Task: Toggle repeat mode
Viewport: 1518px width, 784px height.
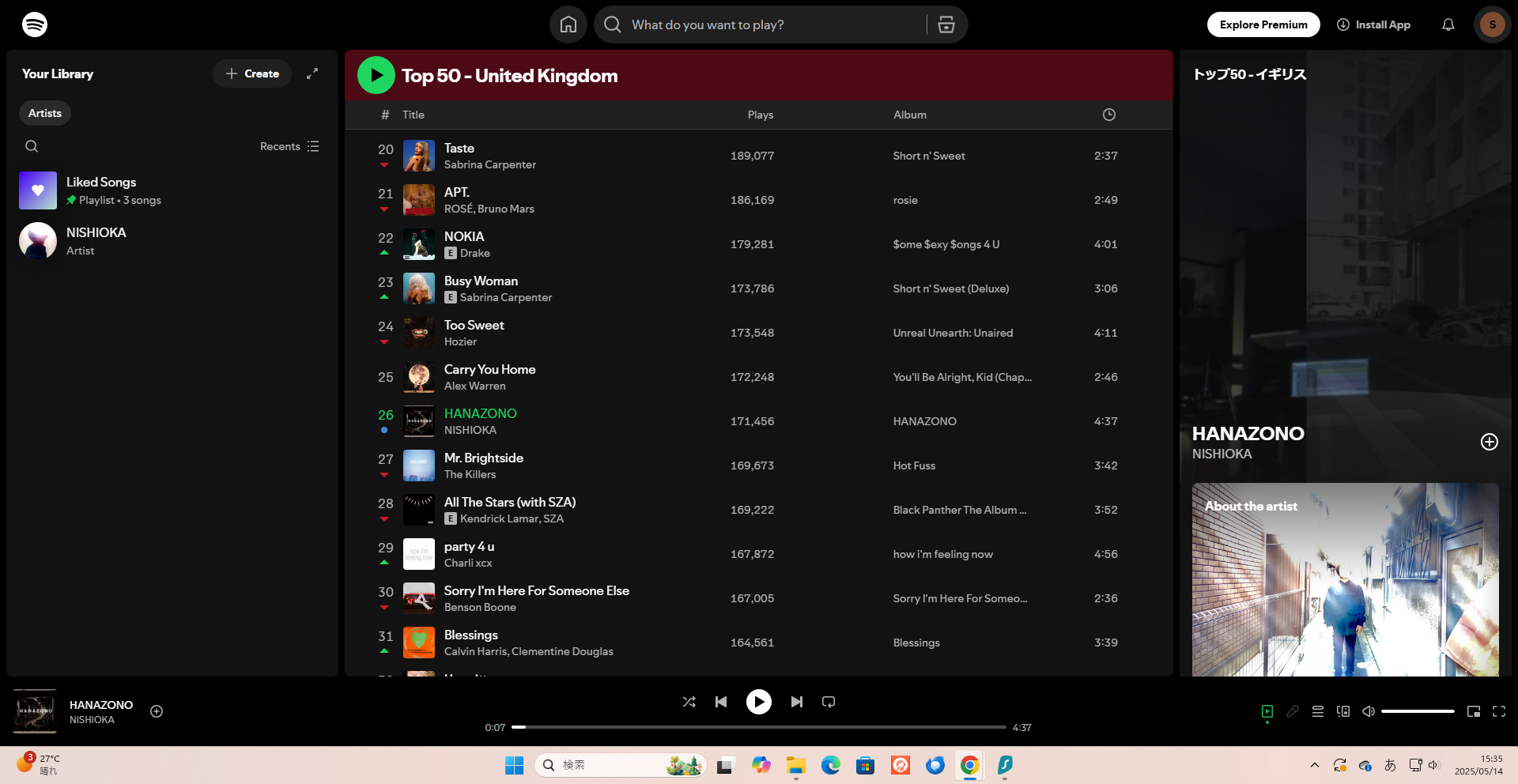Action: click(829, 702)
